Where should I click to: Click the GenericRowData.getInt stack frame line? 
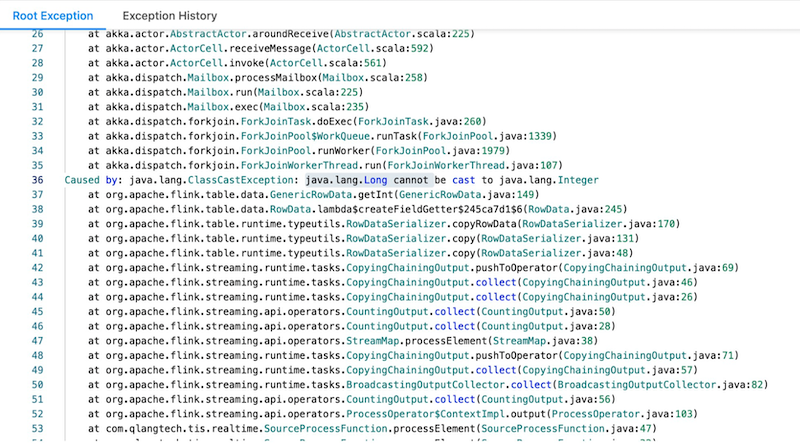click(313, 195)
